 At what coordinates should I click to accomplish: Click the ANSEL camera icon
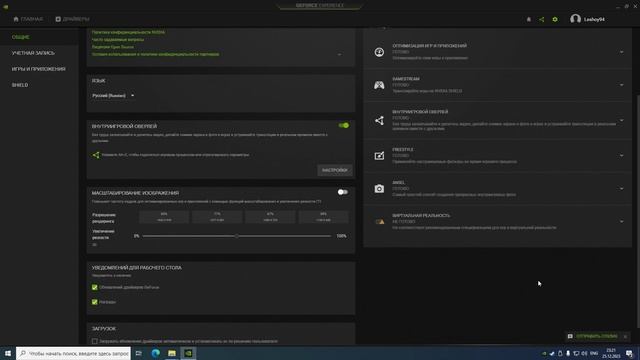(x=379, y=189)
